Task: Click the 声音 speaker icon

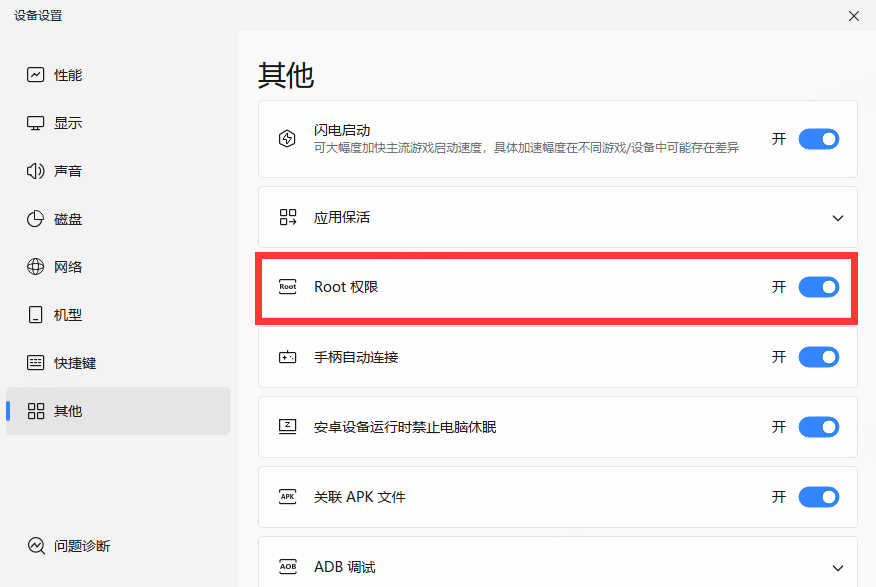Action: pos(36,171)
